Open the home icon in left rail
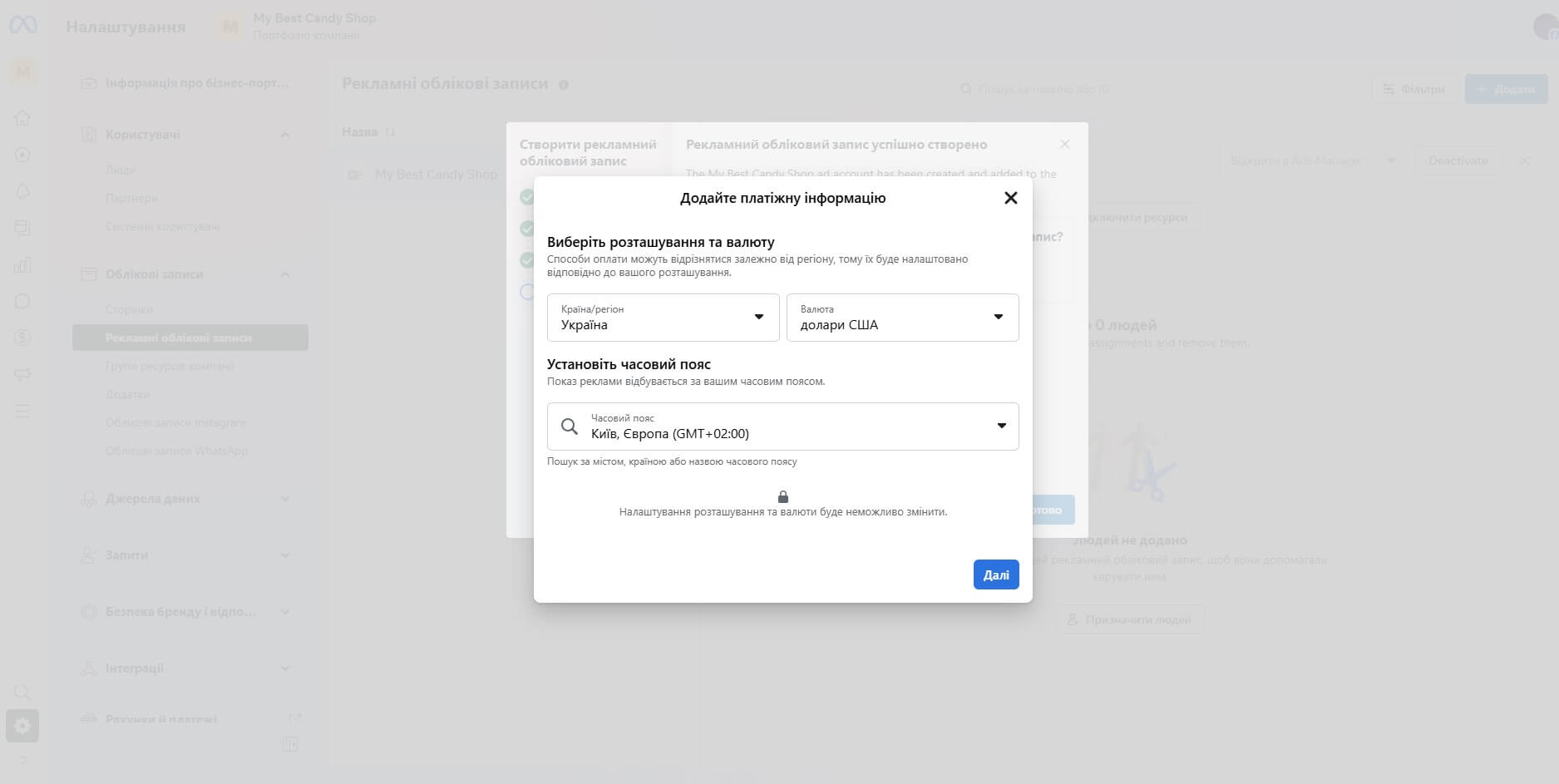Viewport: 1559px width, 784px height. pyautogui.click(x=22, y=118)
